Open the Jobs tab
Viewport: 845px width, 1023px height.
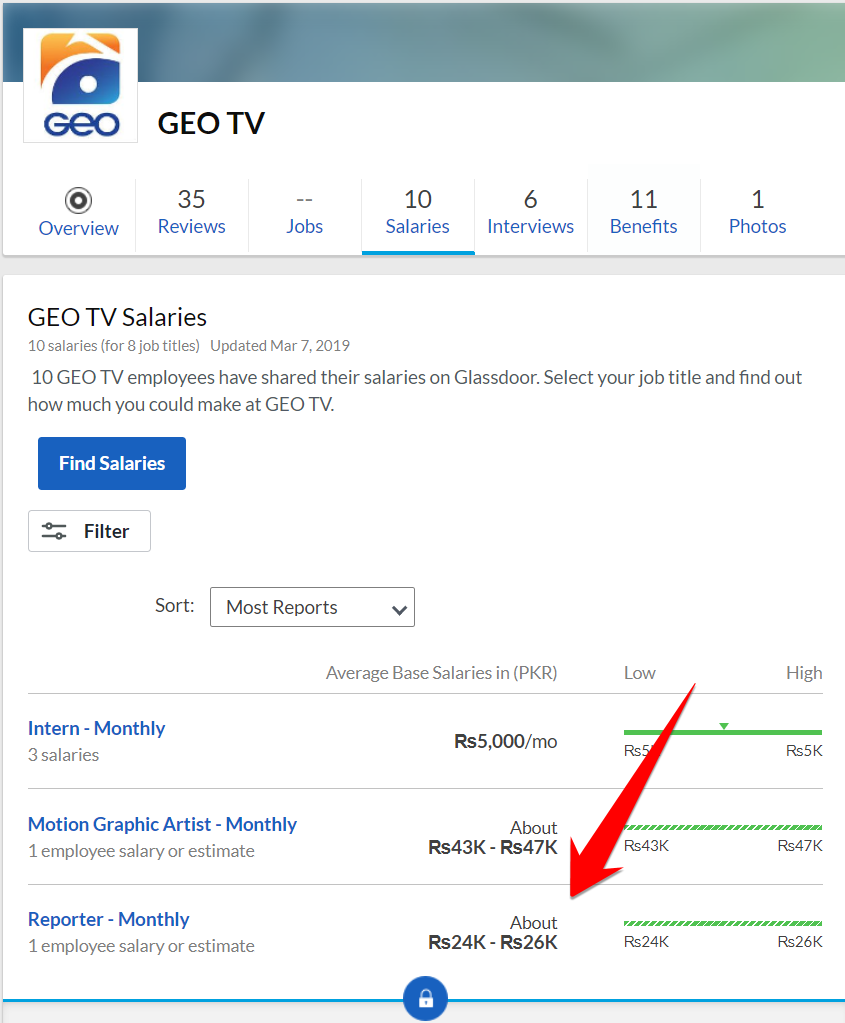point(304,212)
